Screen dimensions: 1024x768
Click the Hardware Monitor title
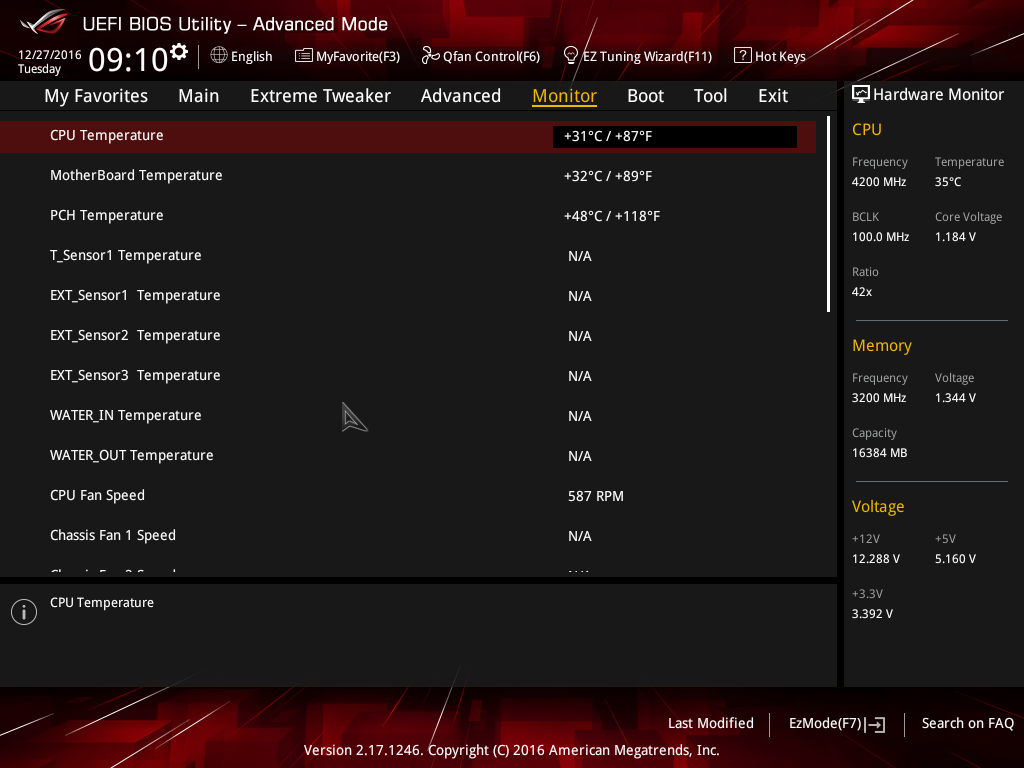(x=938, y=95)
